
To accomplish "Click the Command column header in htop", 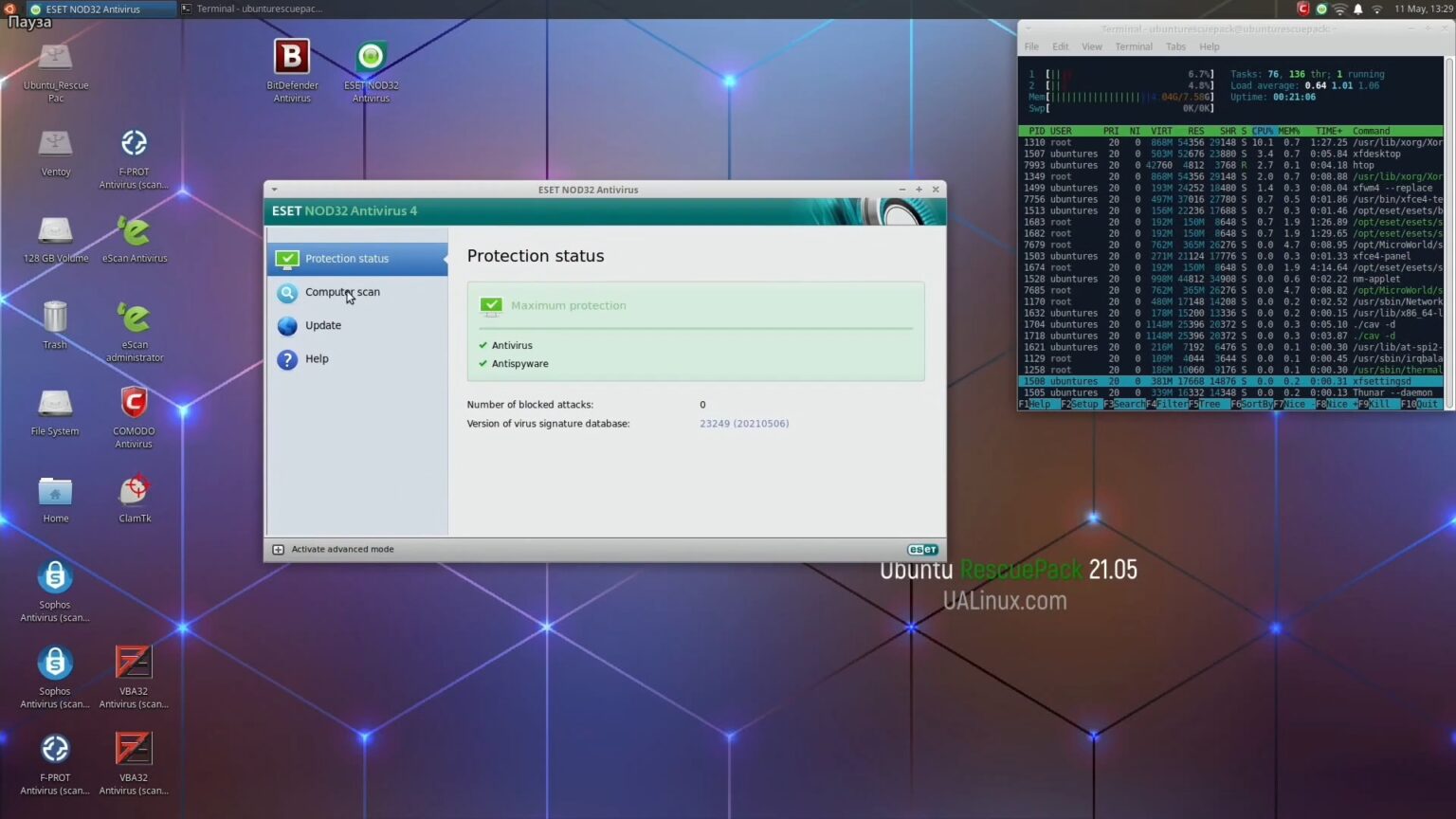I will click(1371, 131).
